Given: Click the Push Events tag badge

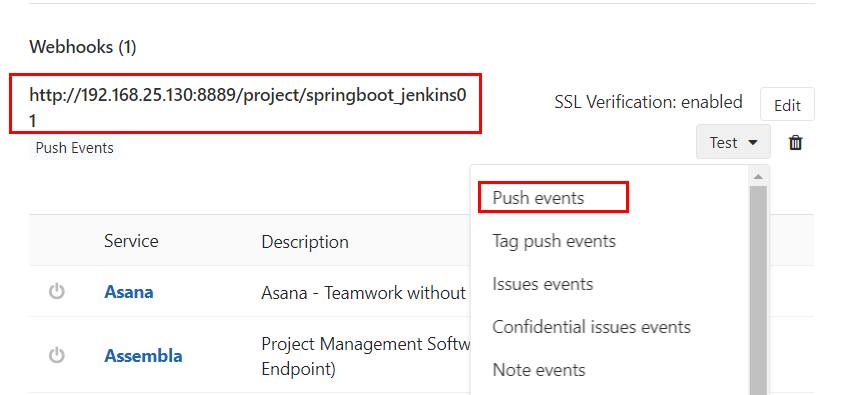Looking at the screenshot, I should (x=75, y=148).
